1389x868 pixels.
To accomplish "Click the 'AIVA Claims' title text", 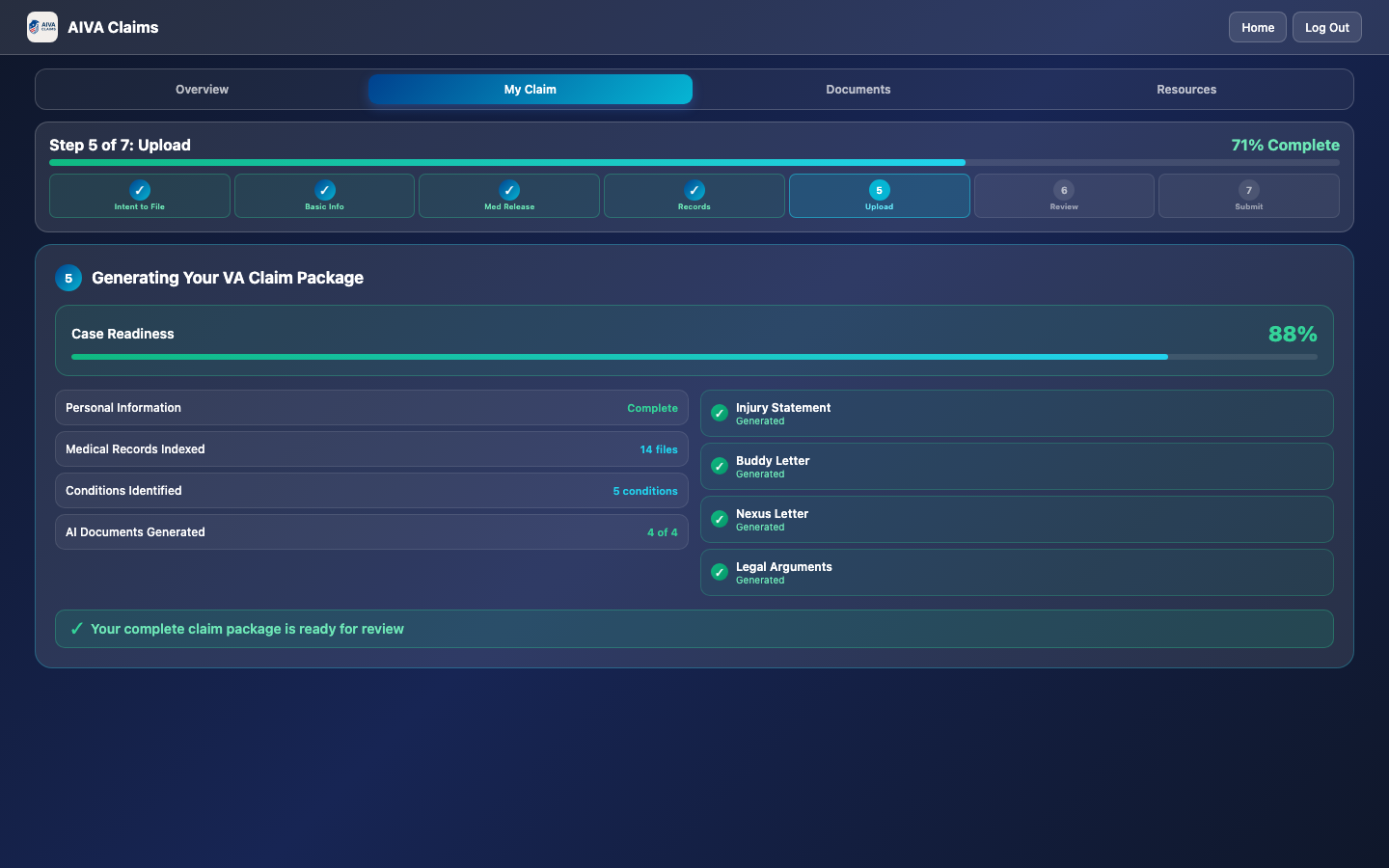I will point(113,27).
